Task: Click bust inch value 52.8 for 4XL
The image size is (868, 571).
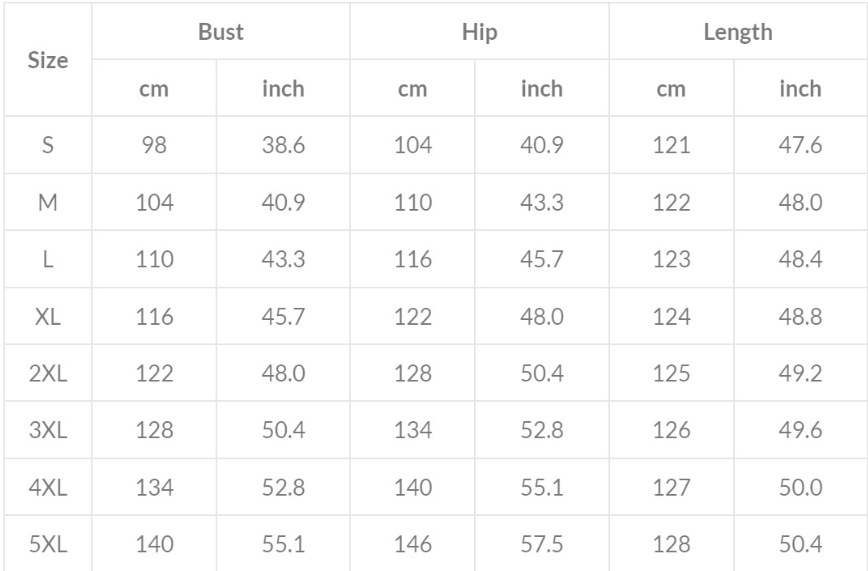Action: [283, 488]
